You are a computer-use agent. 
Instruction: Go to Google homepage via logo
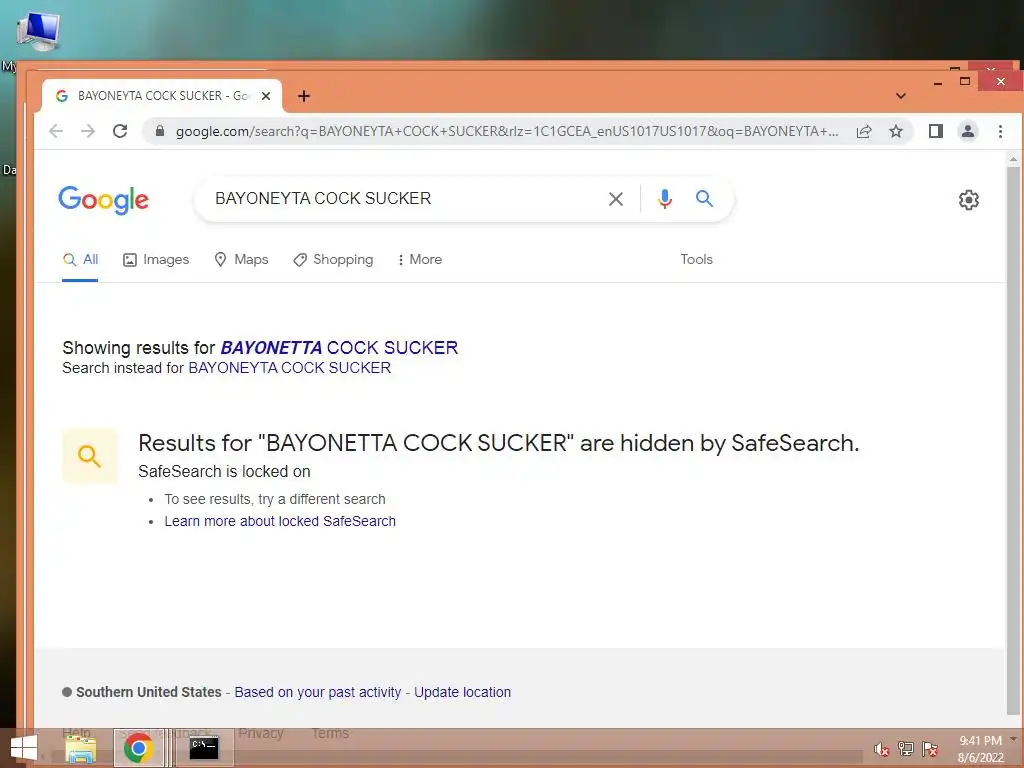[103, 200]
